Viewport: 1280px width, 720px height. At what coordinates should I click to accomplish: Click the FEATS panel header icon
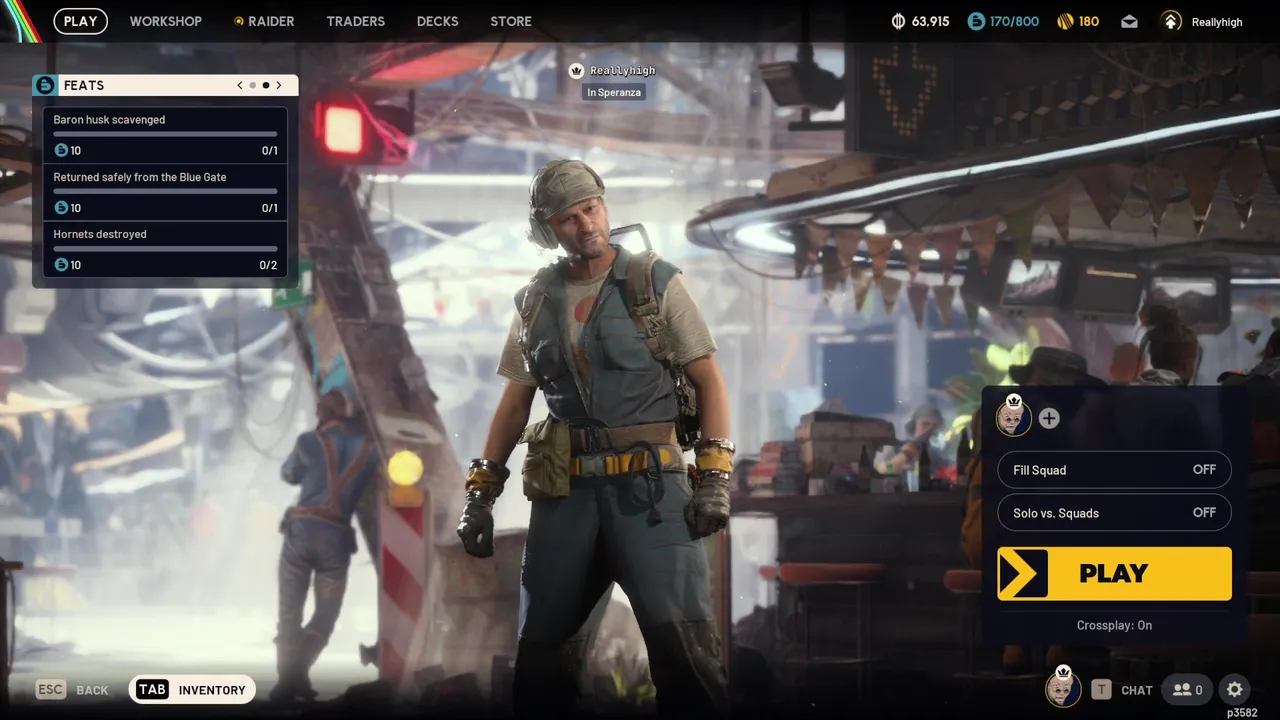(45, 85)
